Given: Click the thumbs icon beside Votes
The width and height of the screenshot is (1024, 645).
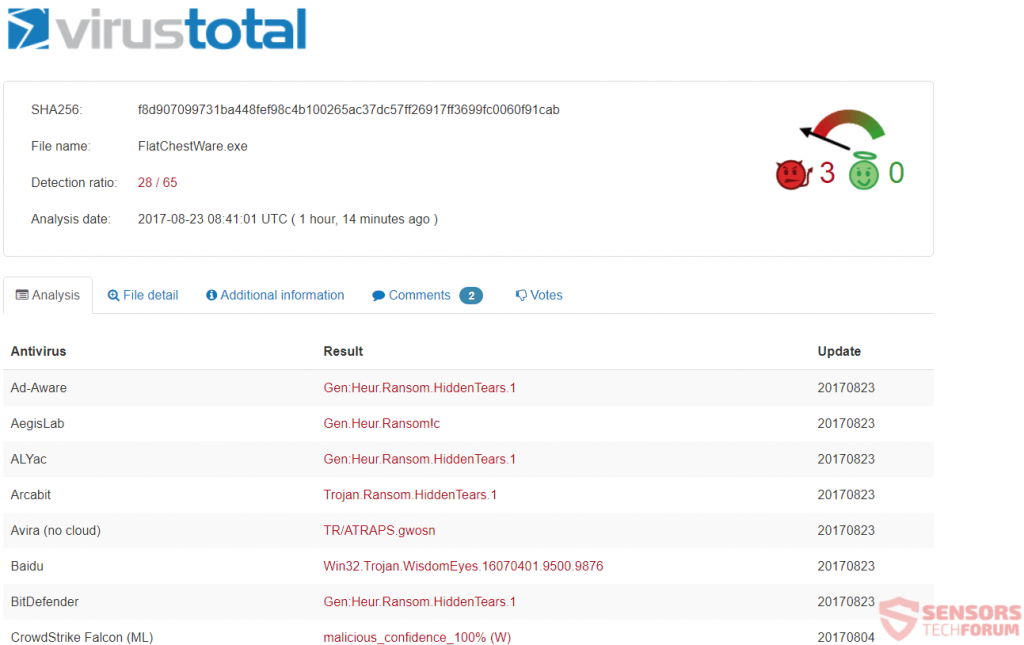Looking at the screenshot, I should pyautogui.click(x=521, y=296).
